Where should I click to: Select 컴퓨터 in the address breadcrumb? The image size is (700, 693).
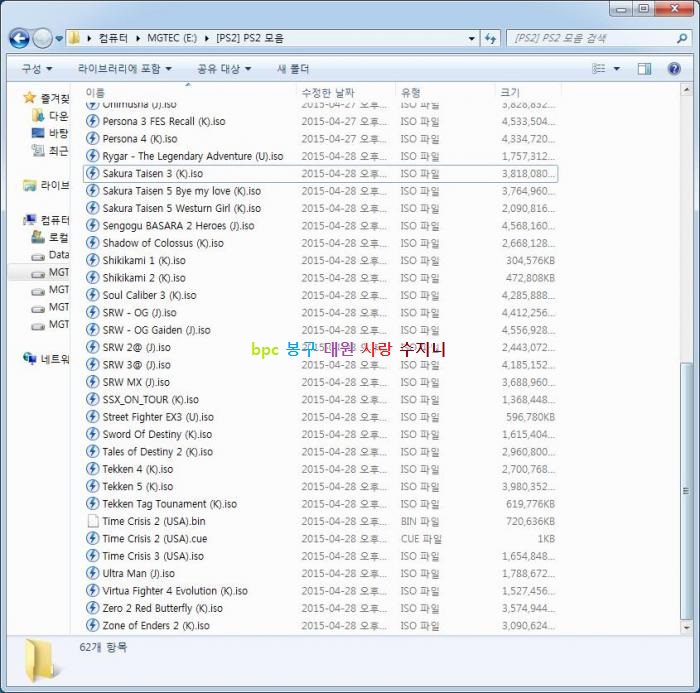[113, 38]
